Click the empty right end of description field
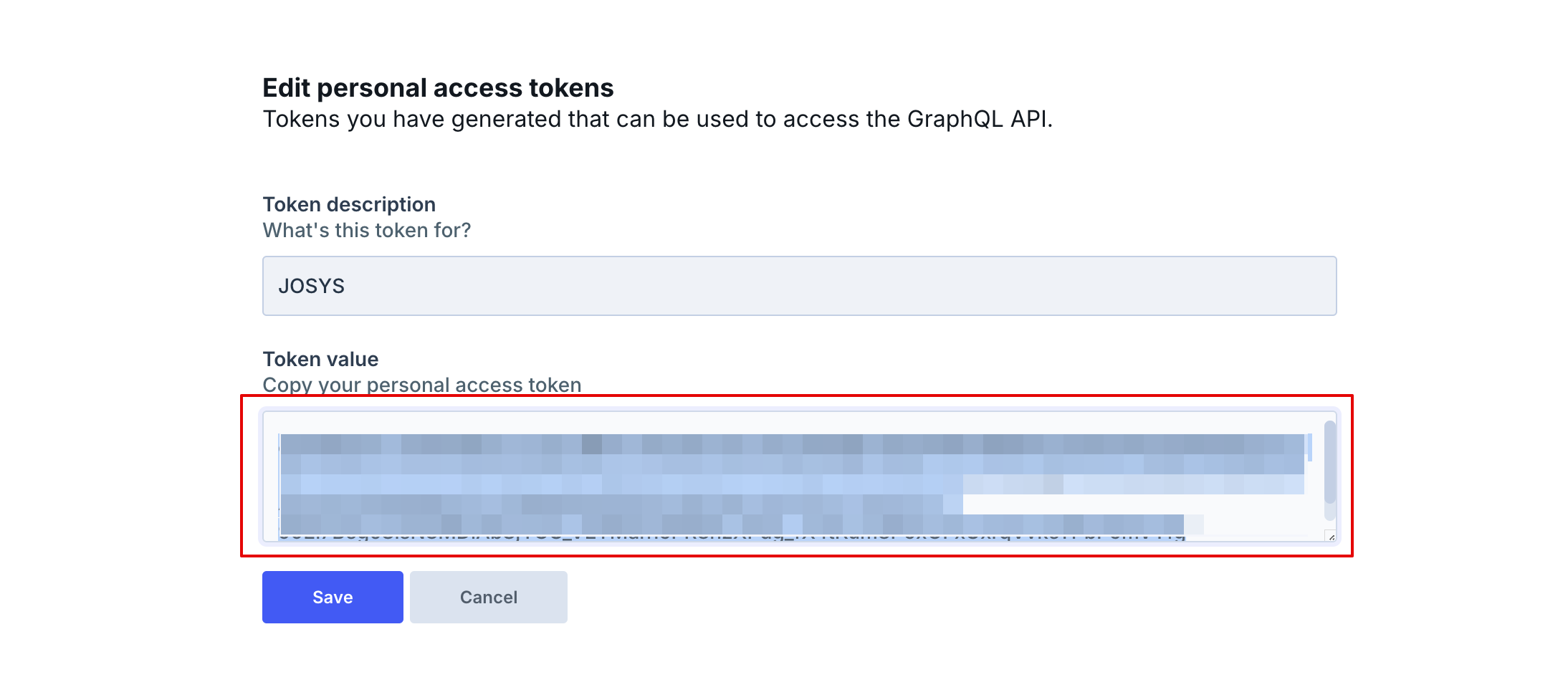1568x695 pixels. [1218, 286]
